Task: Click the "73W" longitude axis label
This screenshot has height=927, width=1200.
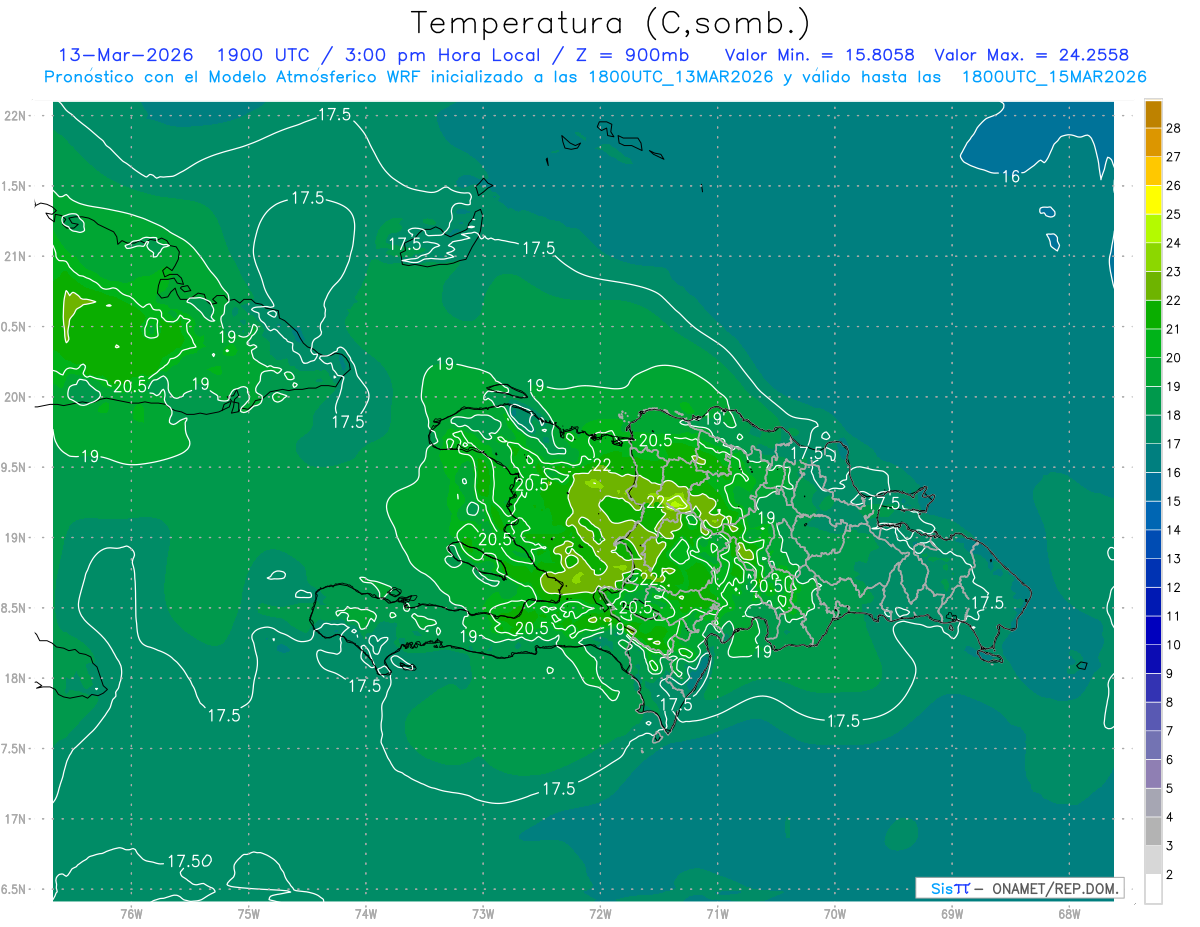Action: coord(483,914)
